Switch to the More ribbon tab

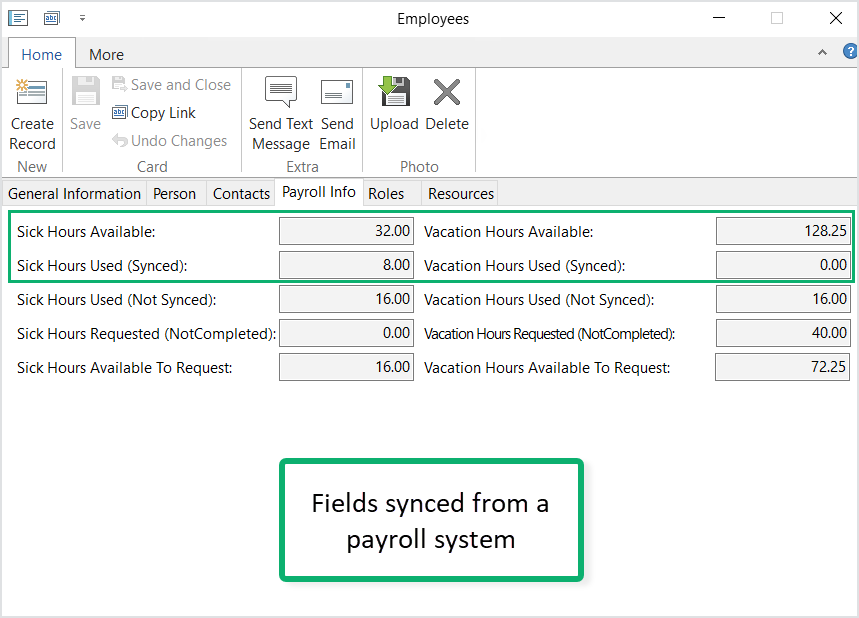(106, 55)
